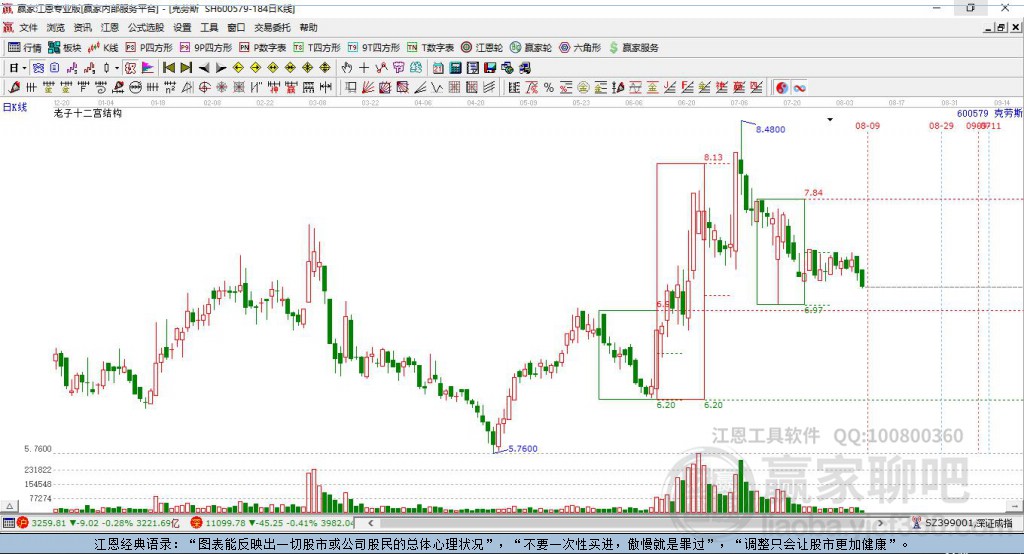
Task: Open the calculator tool icon
Action: [455, 68]
